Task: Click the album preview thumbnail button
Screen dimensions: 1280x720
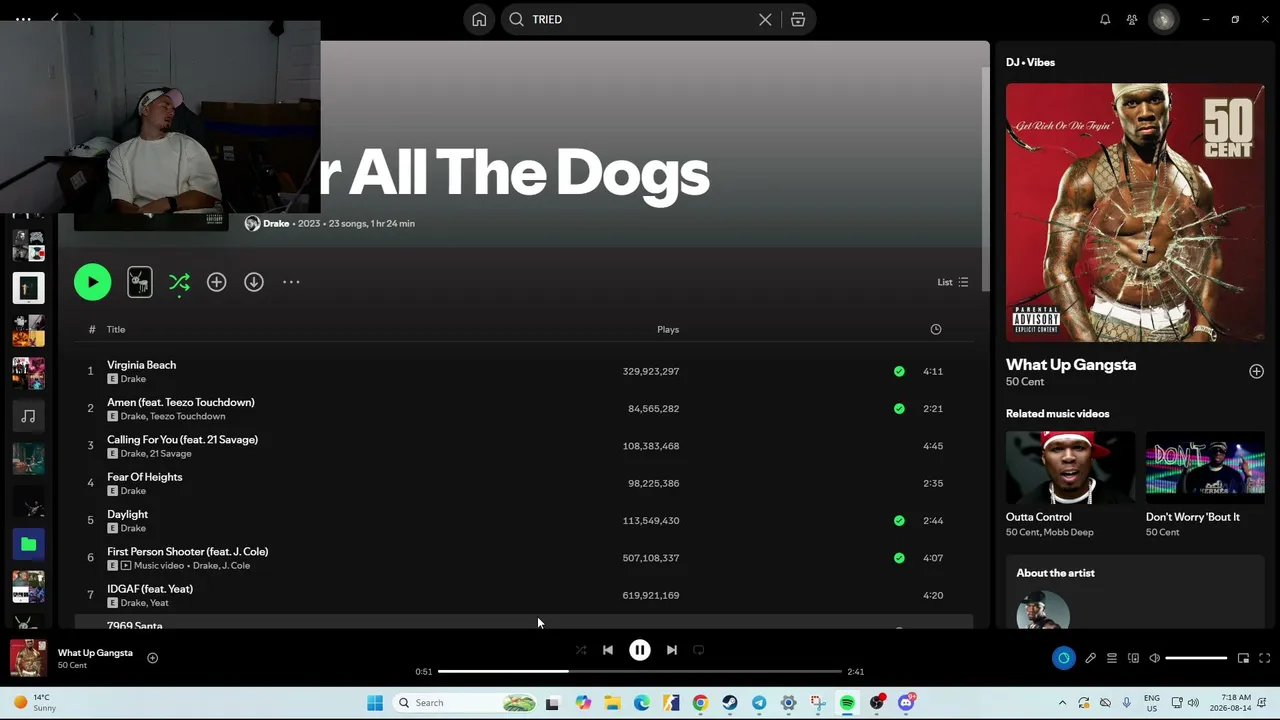Action: tap(140, 282)
